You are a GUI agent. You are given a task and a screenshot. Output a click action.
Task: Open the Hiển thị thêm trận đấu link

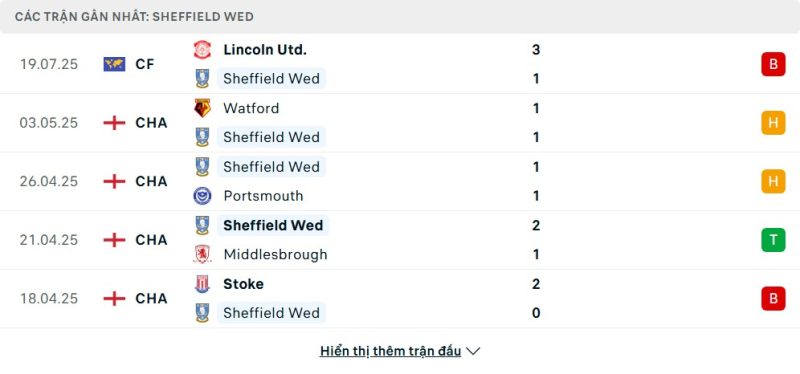[390, 351]
